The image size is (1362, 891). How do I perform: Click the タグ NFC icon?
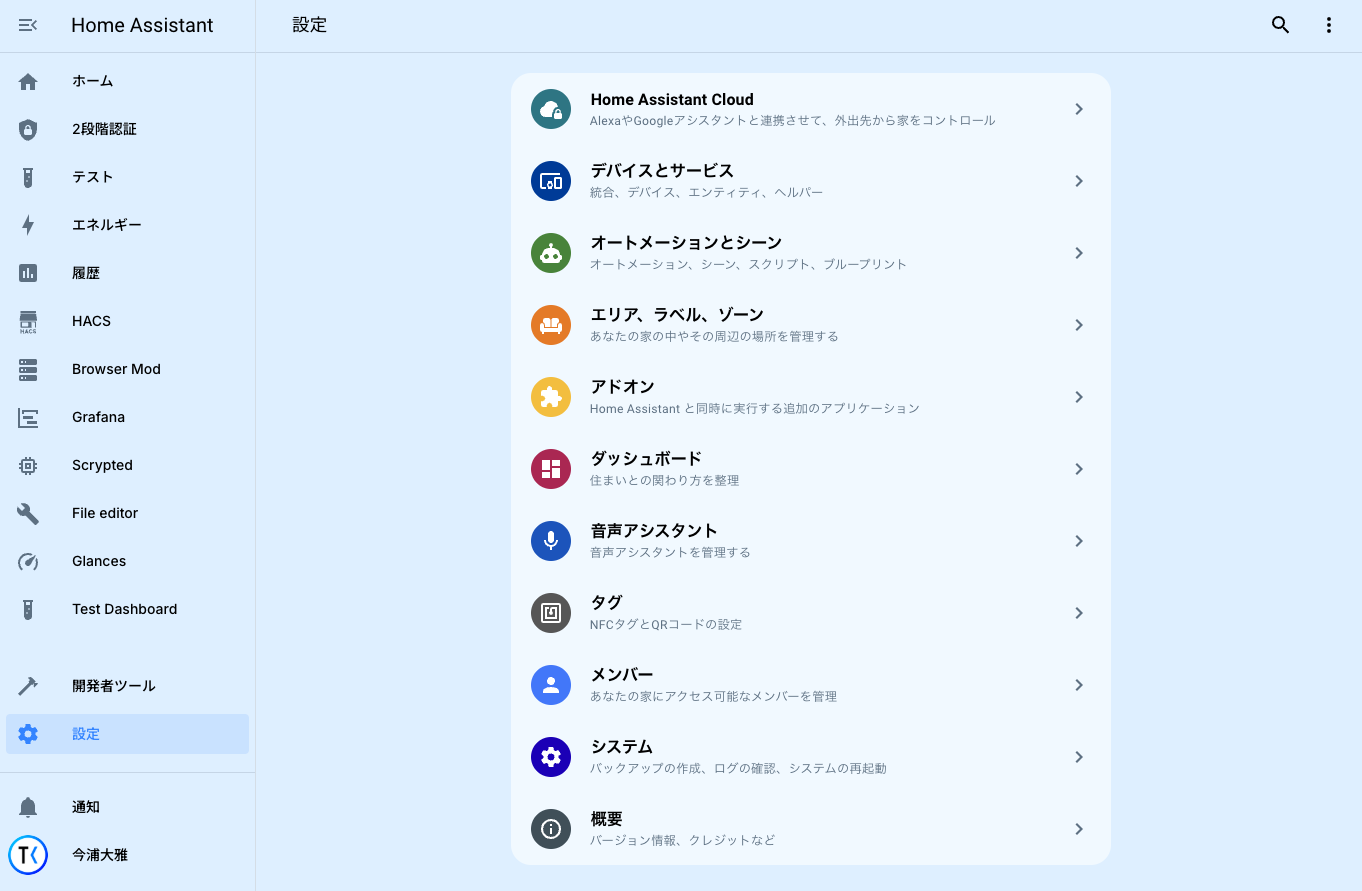click(551, 613)
